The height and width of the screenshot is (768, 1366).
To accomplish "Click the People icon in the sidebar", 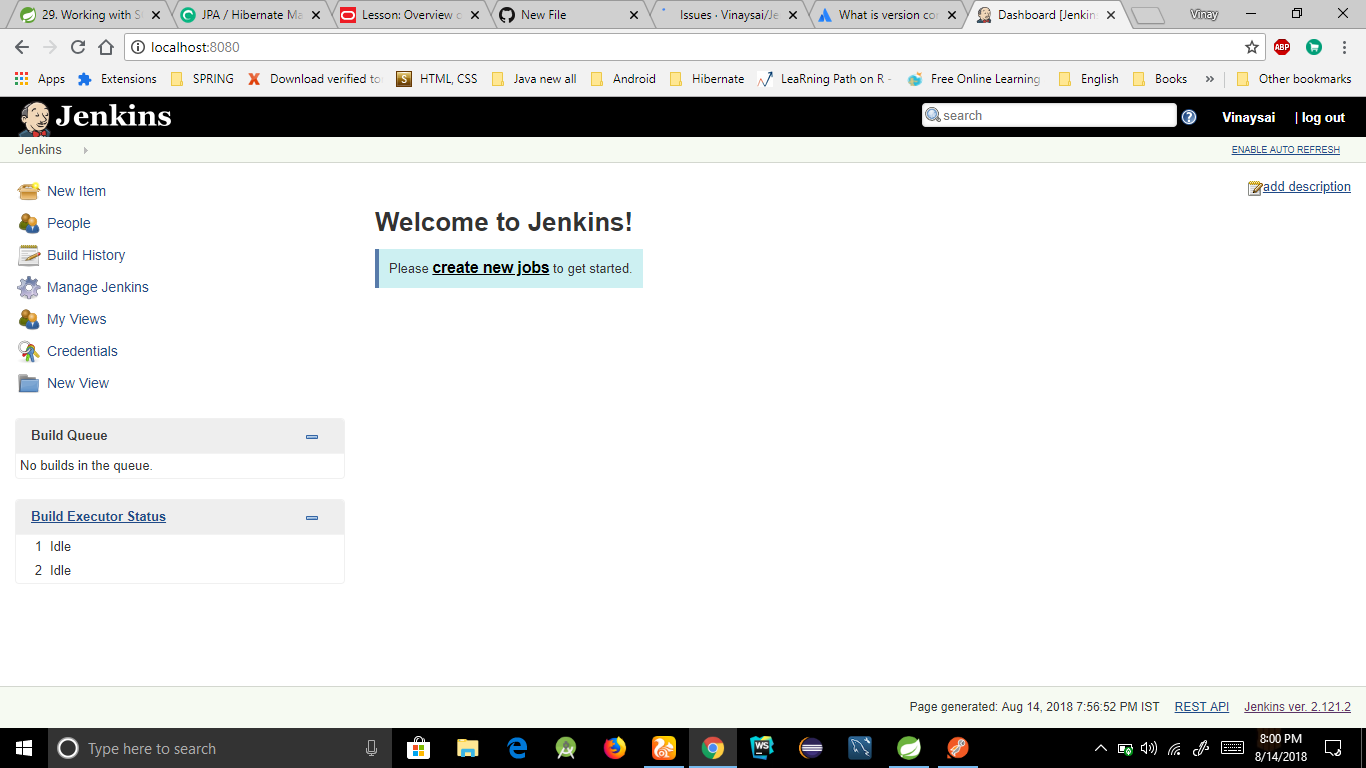I will pos(27,222).
